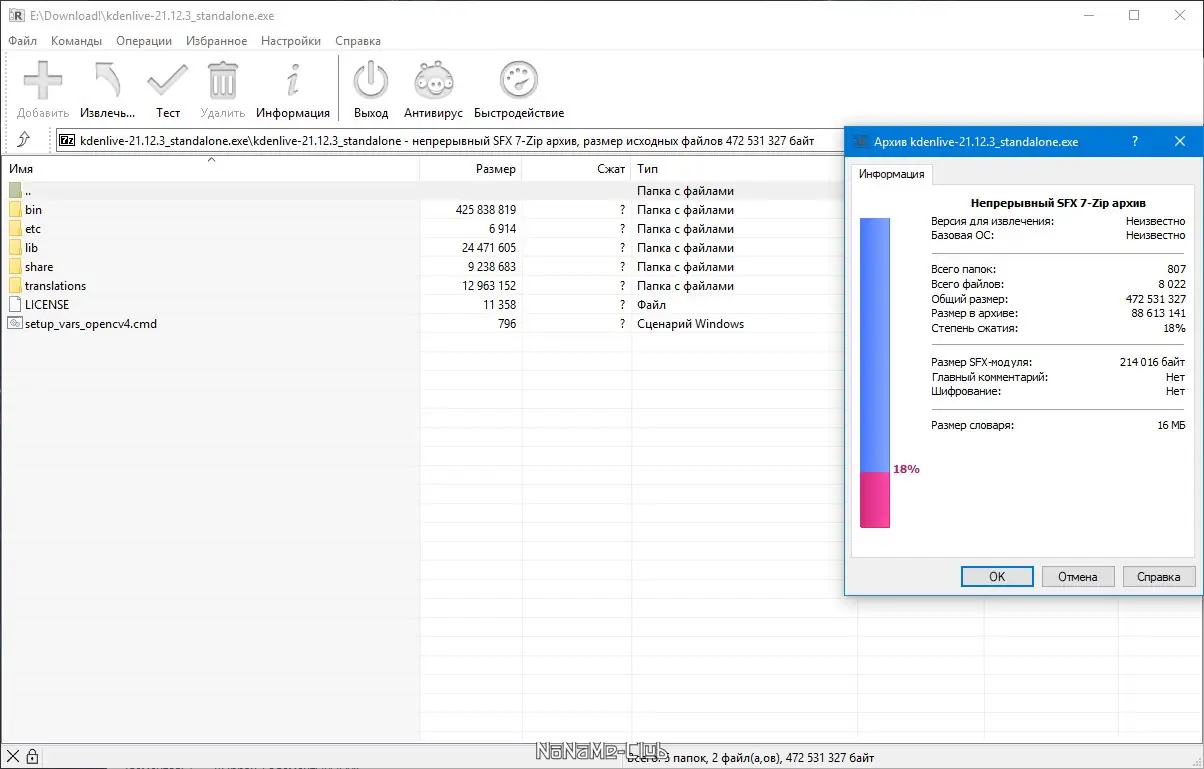Open the Операции menu
Screen dimensions: 1204x769
pos(144,41)
